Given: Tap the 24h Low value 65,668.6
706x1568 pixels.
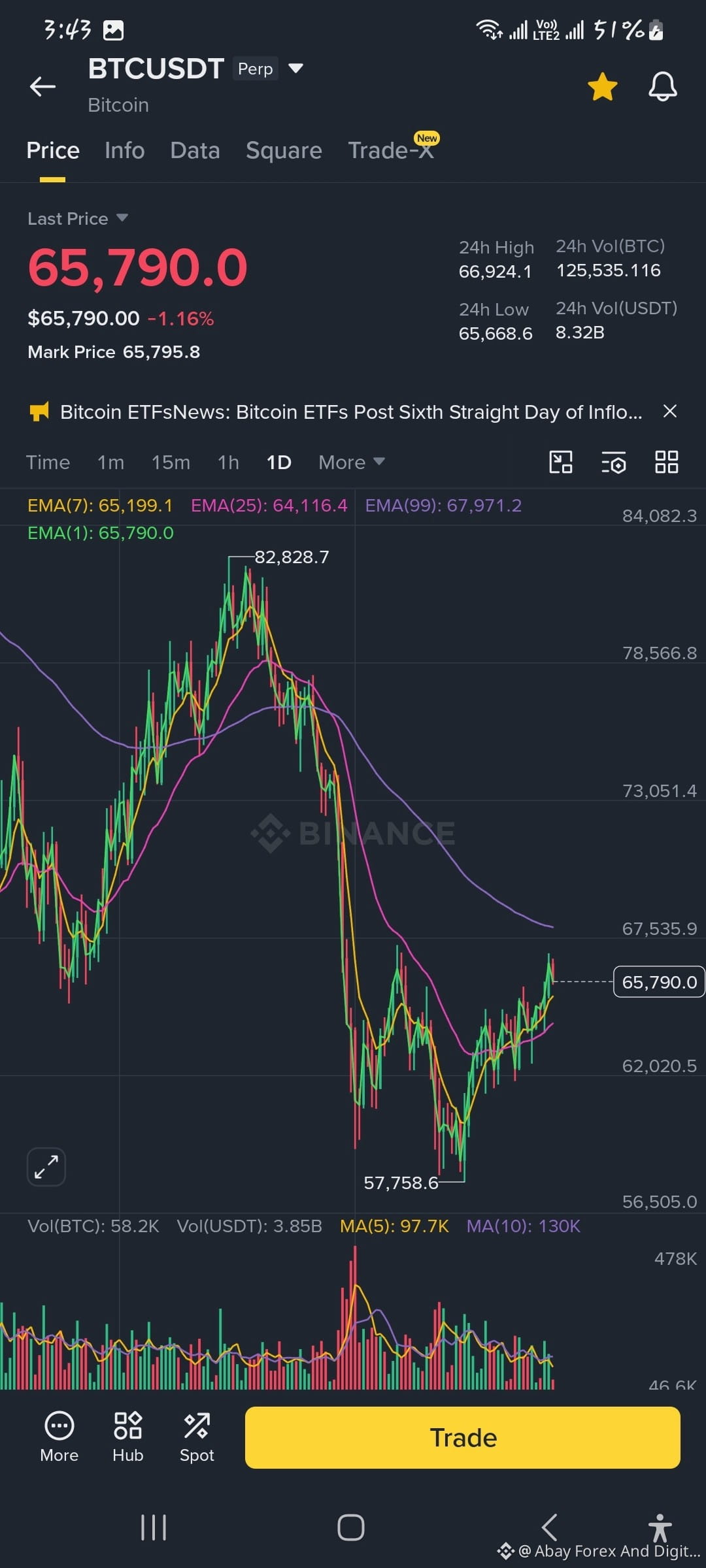Looking at the screenshot, I should tap(496, 334).
